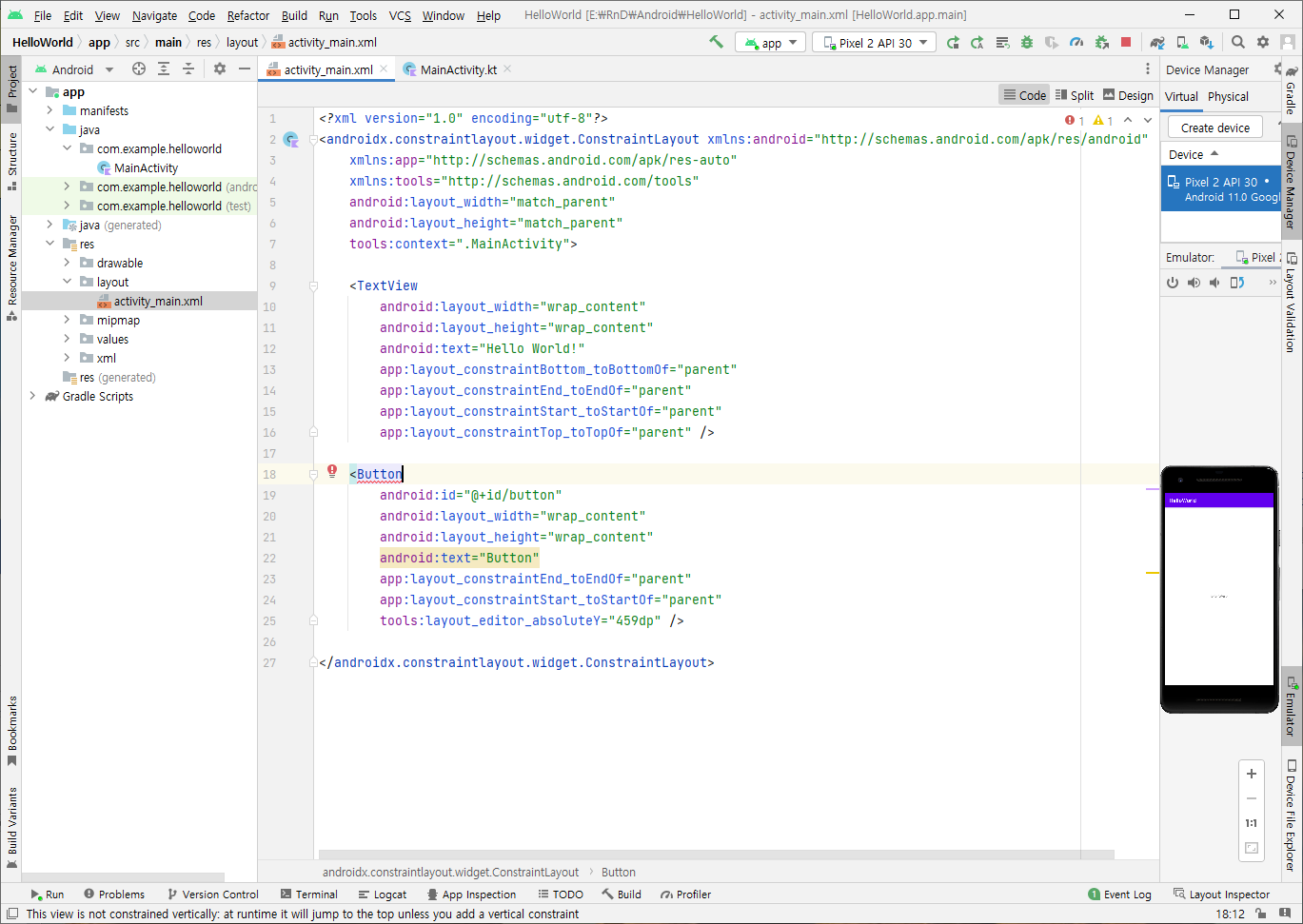The height and width of the screenshot is (924, 1303).
Task: Toggle the Gradle tool window tab
Action: [x=1292, y=91]
